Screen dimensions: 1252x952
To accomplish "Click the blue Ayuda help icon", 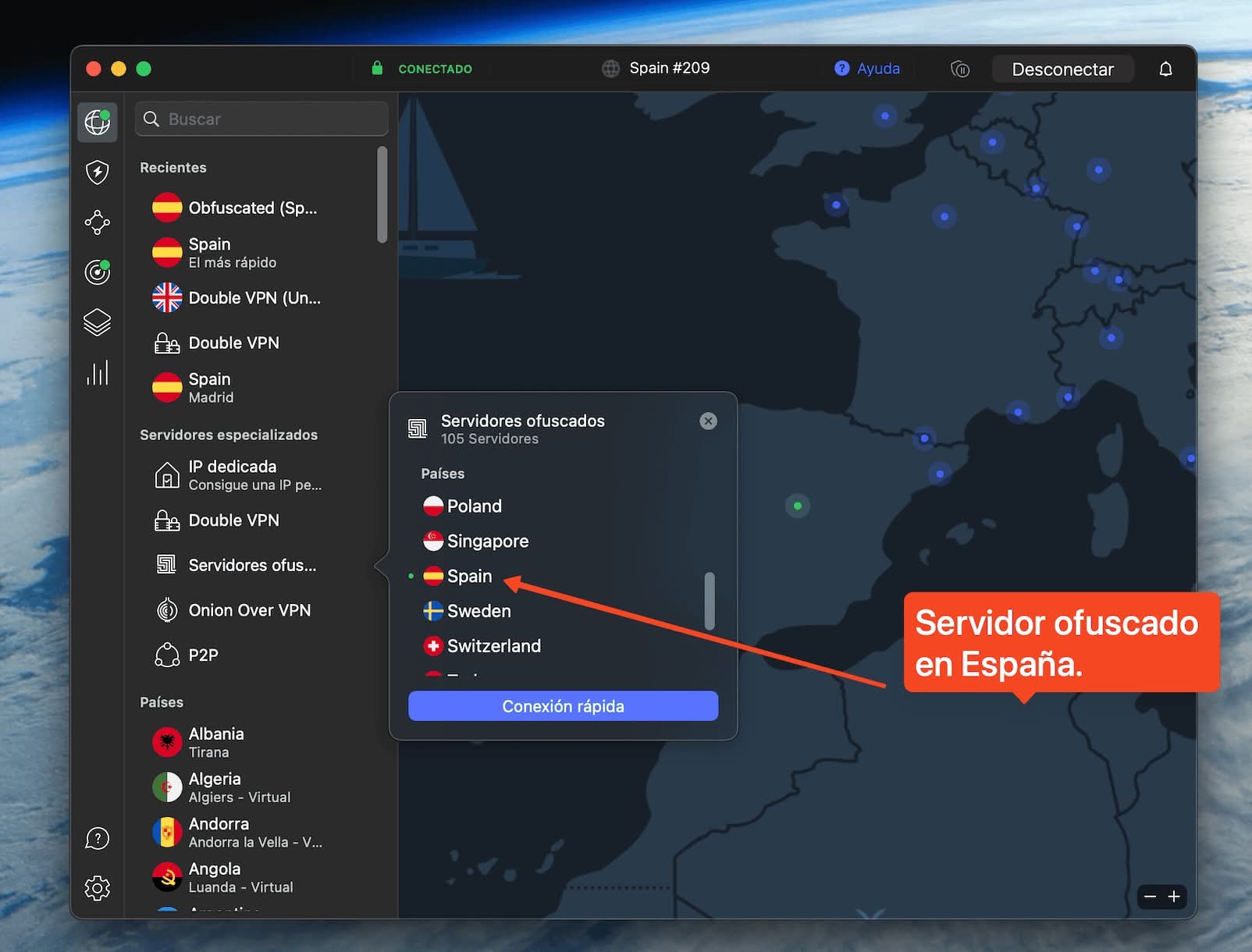I will 841,69.
